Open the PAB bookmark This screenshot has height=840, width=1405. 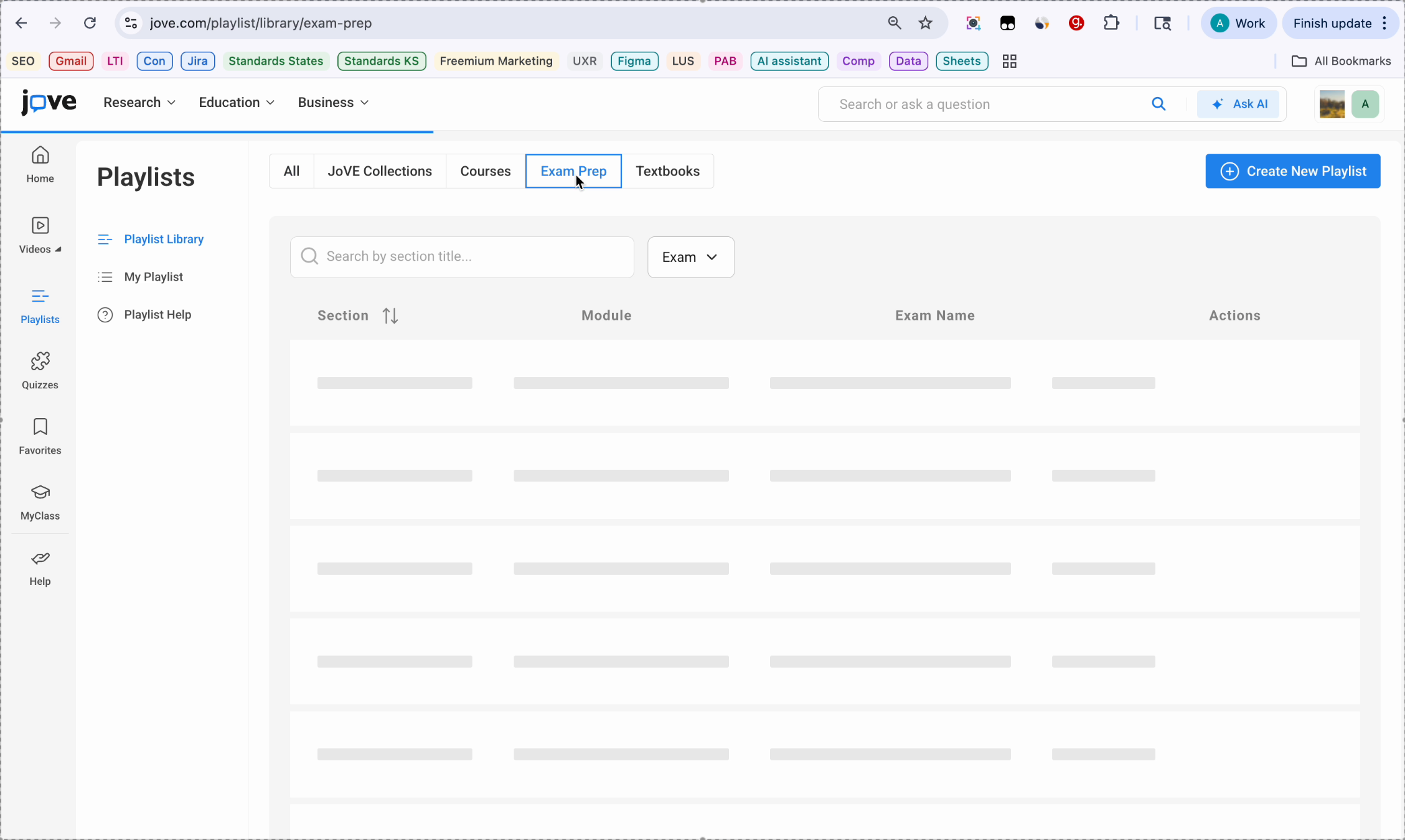[725, 61]
